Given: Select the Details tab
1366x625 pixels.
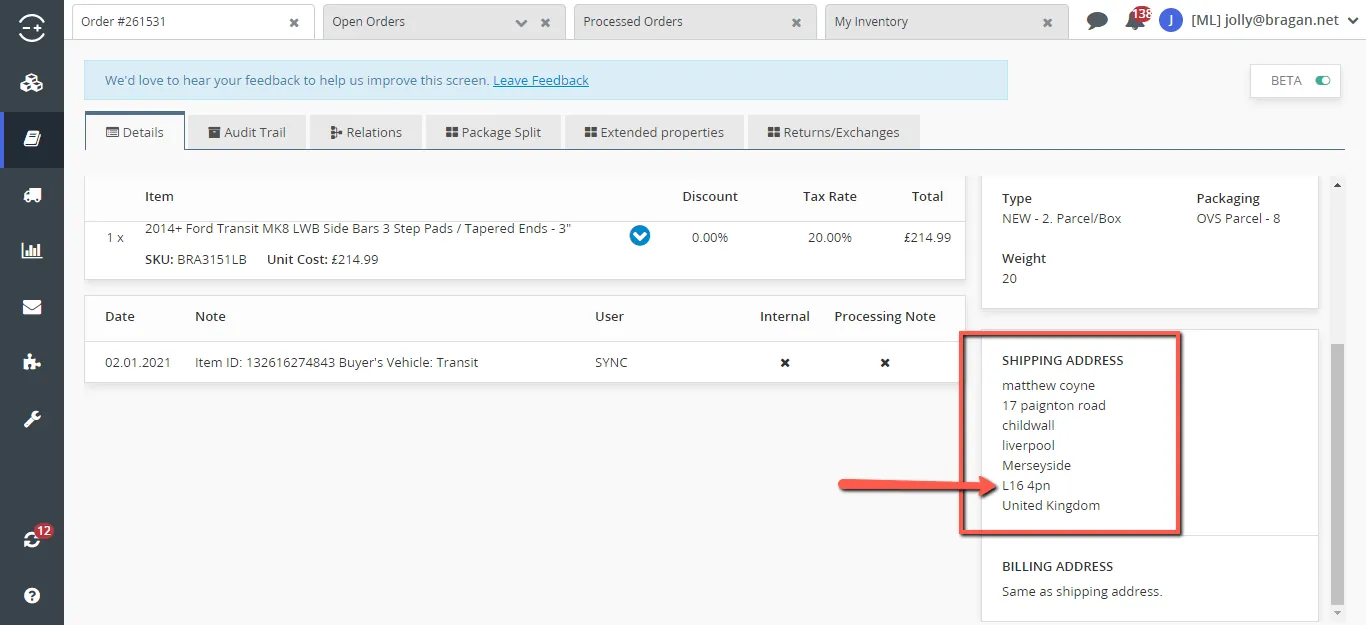Looking at the screenshot, I should (135, 132).
